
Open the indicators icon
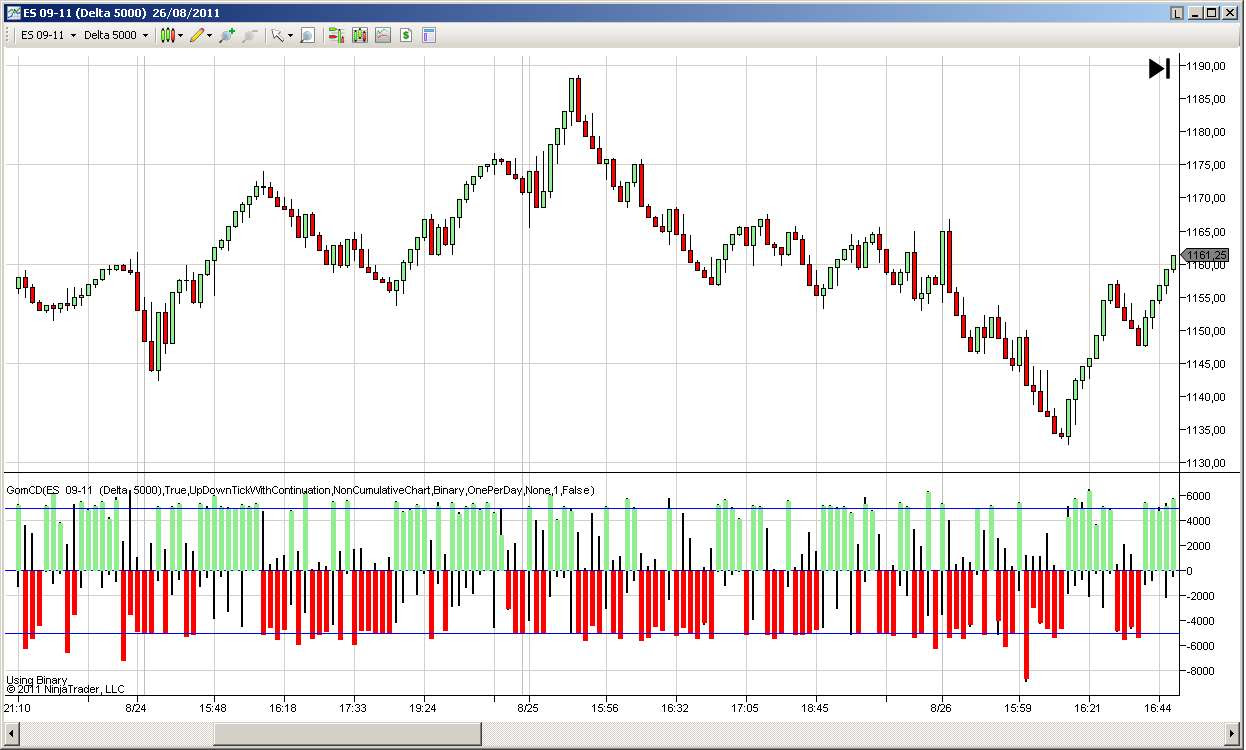tap(382, 35)
